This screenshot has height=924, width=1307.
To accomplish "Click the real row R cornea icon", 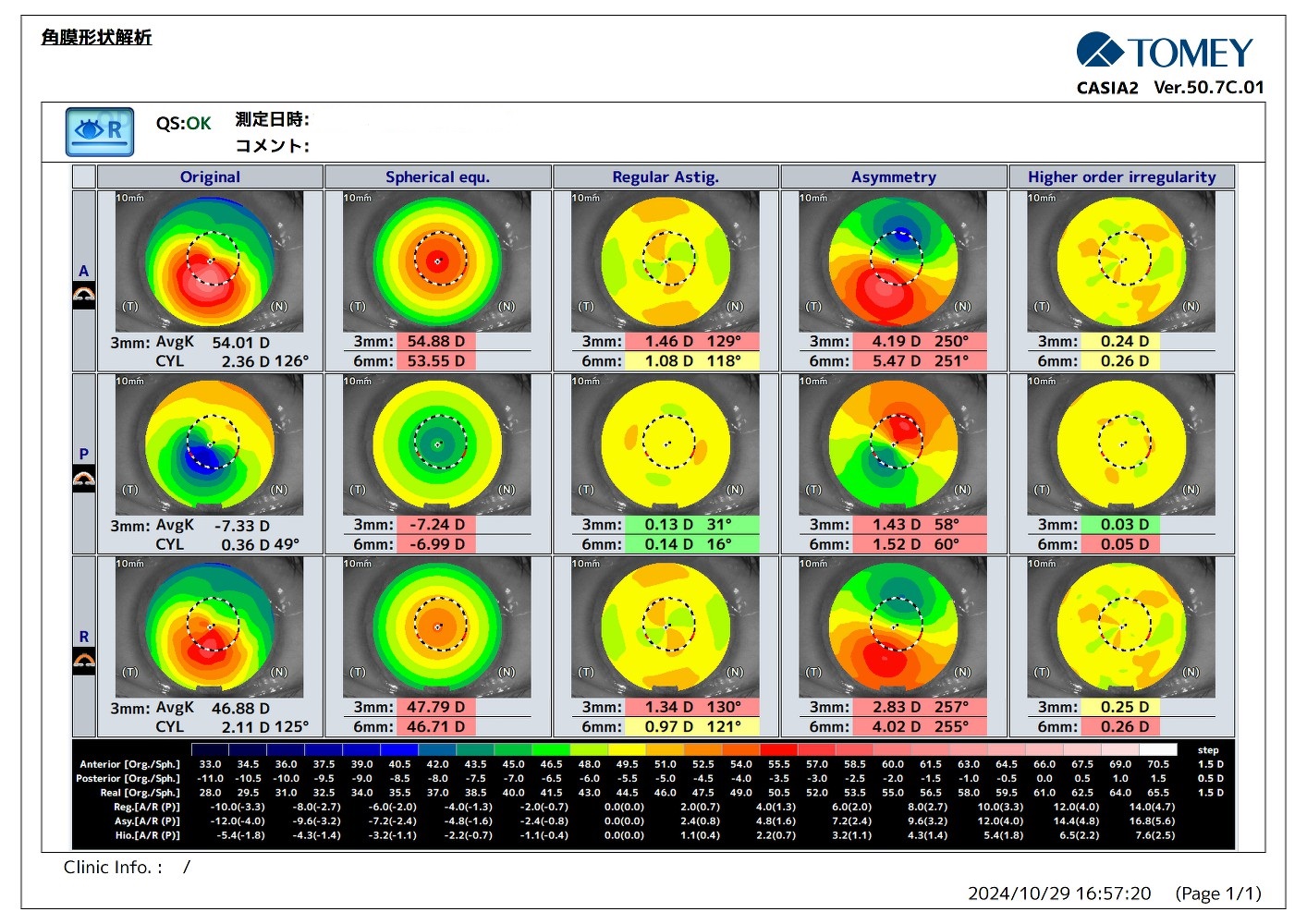I will 84,663.
